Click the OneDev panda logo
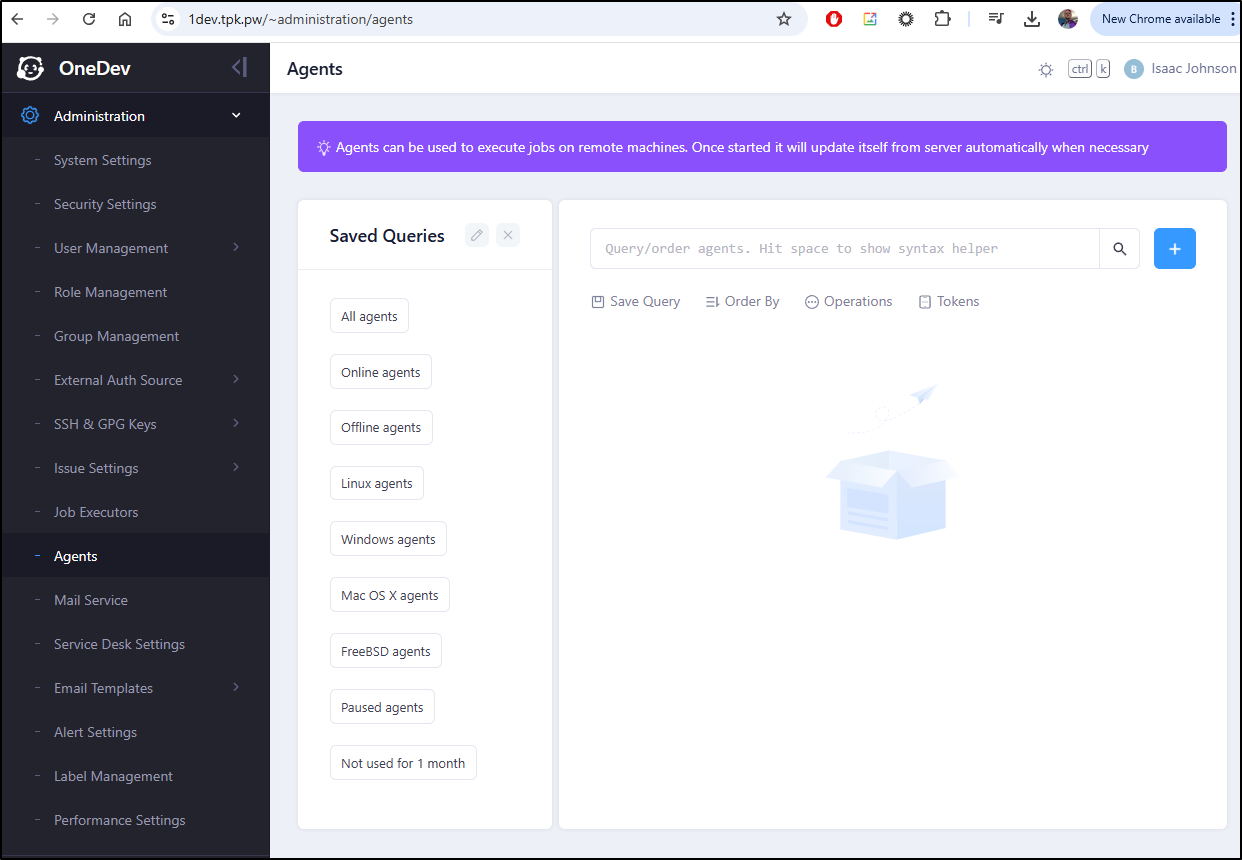This screenshot has width=1242, height=860. click(x=31, y=68)
